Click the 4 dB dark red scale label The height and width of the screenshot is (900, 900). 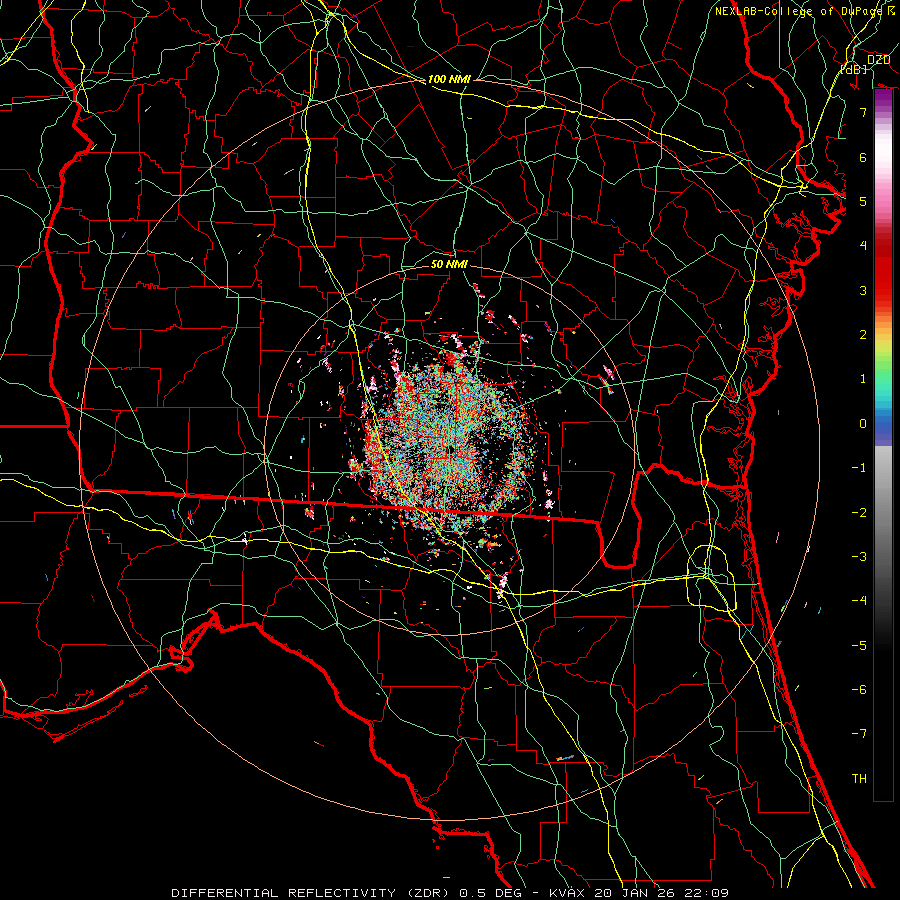click(x=863, y=246)
